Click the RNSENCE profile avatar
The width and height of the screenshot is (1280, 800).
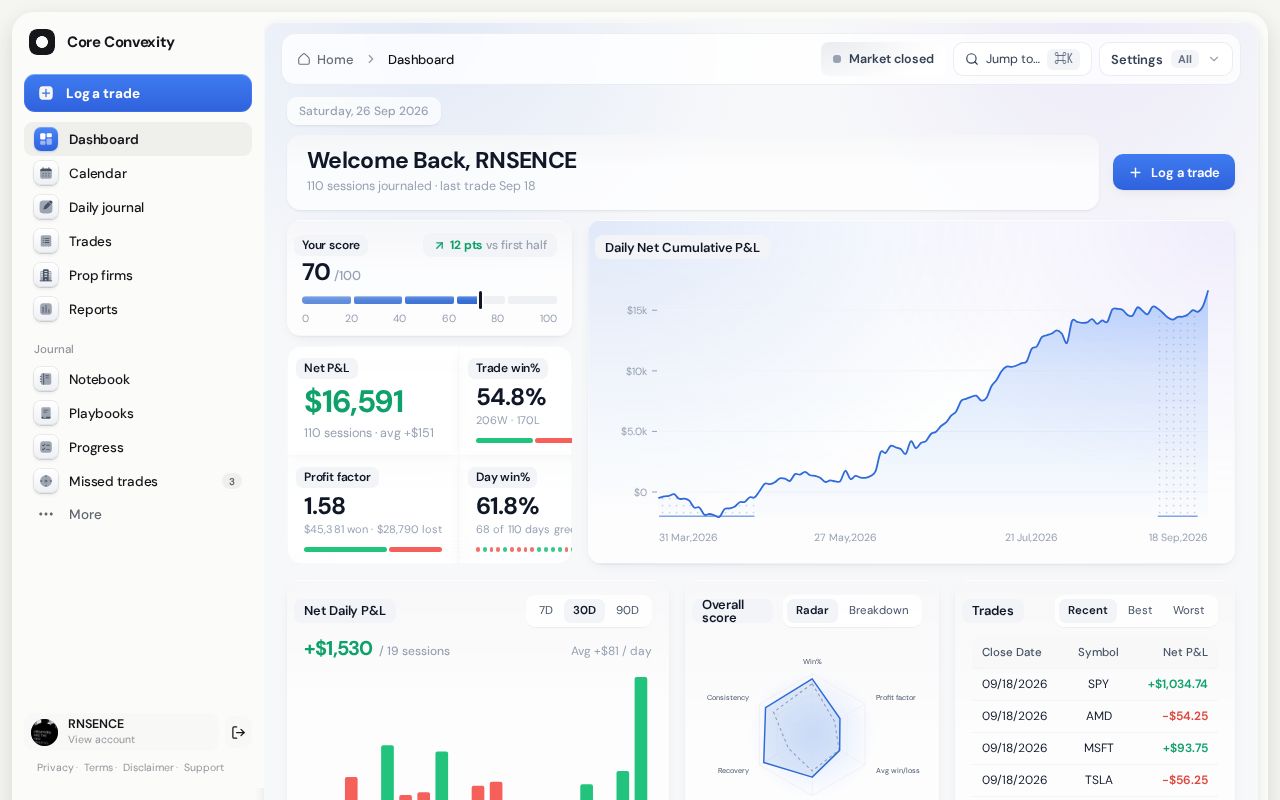44,732
